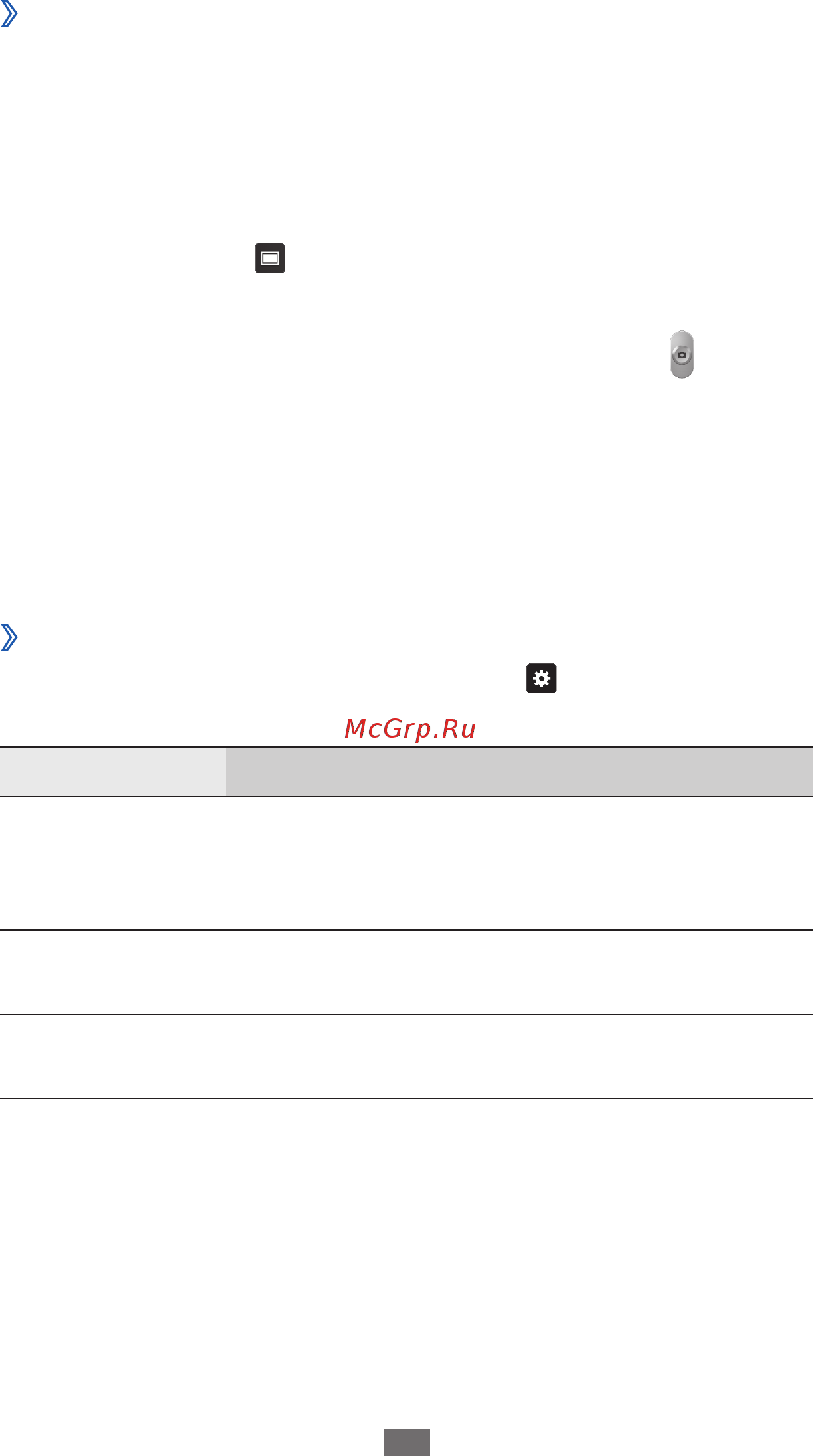Click the first body row's left cell
This screenshot has height=1456, width=813.
coord(113,838)
